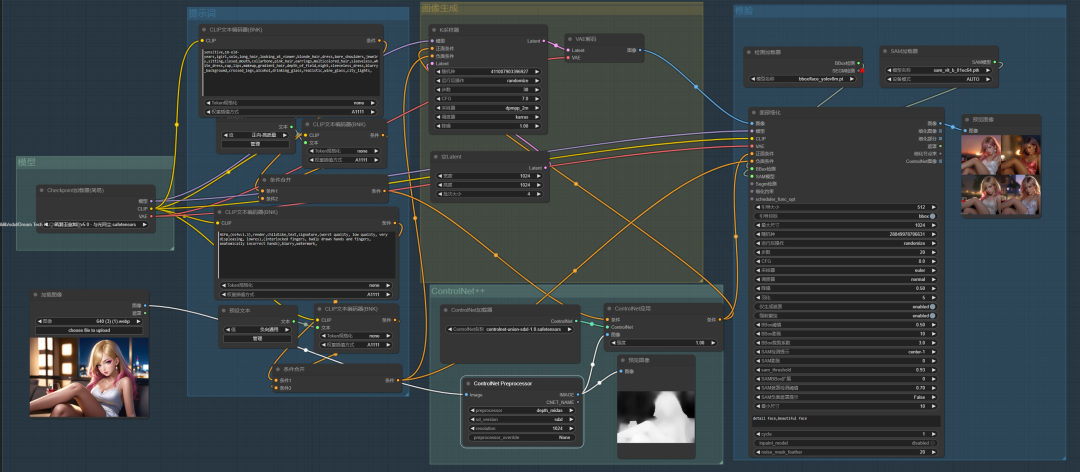Image resolution: width=1080 pixels, height=472 pixels.
Task: Click the 检测加载器 node collapse dot
Action: 749,52
